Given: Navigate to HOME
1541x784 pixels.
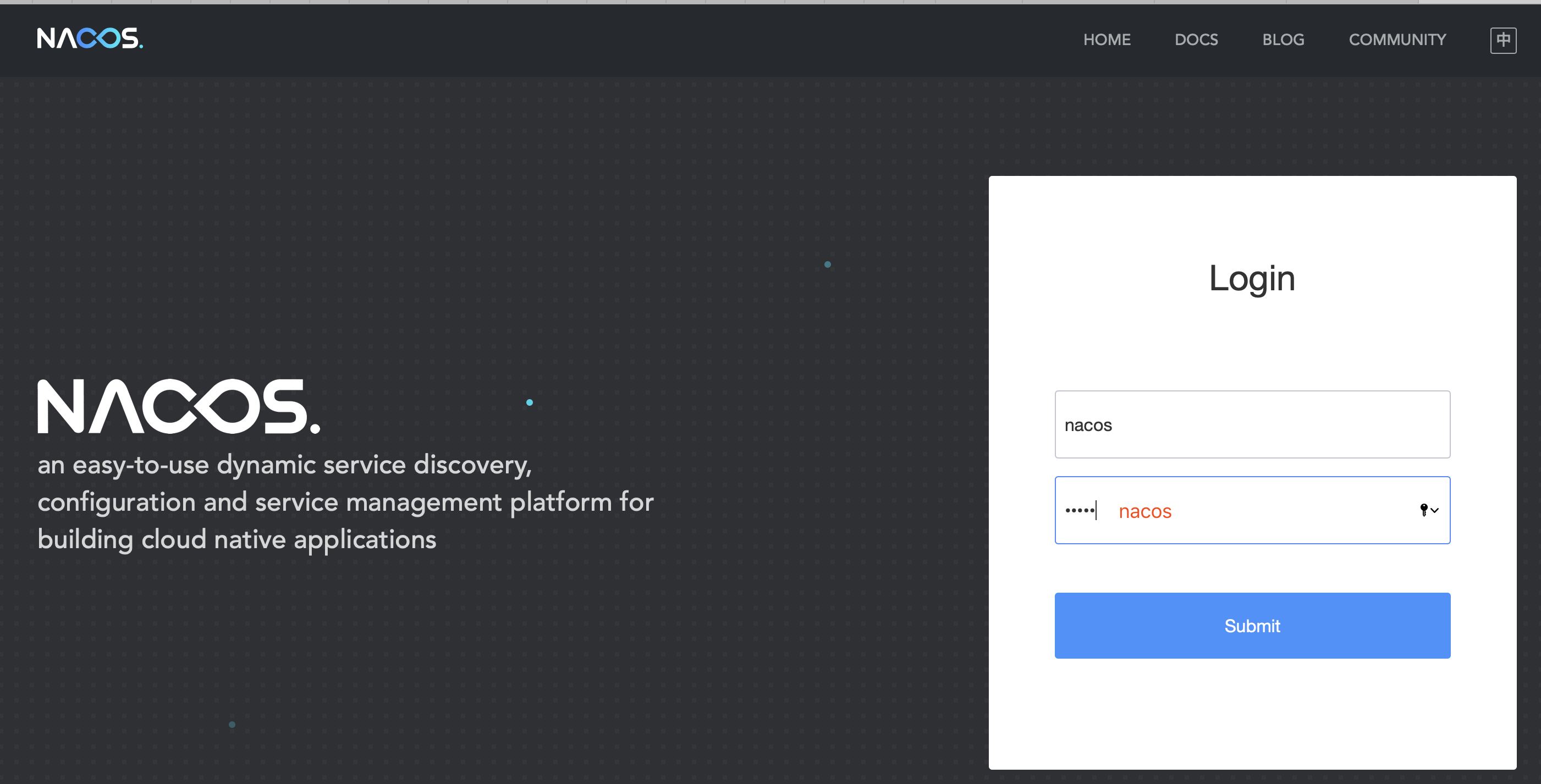Looking at the screenshot, I should [x=1107, y=40].
